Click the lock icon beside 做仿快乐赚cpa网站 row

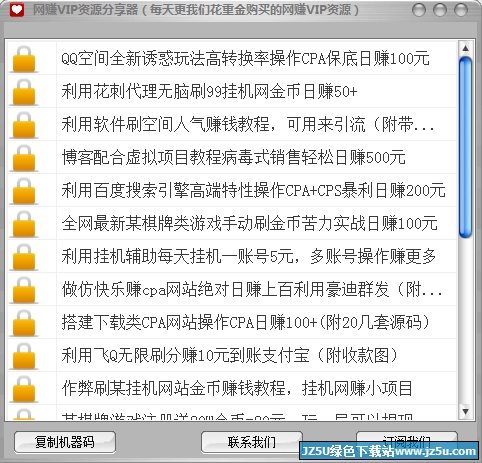[x=24, y=290]
